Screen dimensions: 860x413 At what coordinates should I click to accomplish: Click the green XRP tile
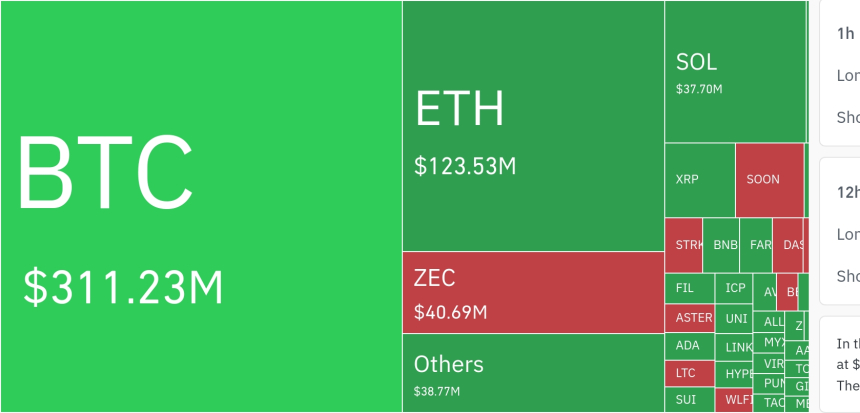tap(699, 181)
